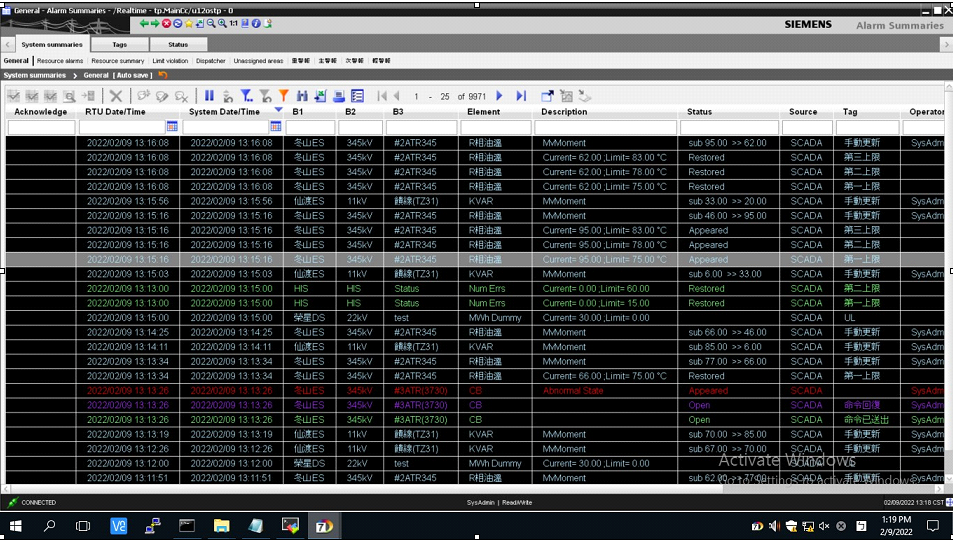This screenshot has height=540, width=953.
Task: Click the print alarm list icon
Action: (x=339, y=96)
